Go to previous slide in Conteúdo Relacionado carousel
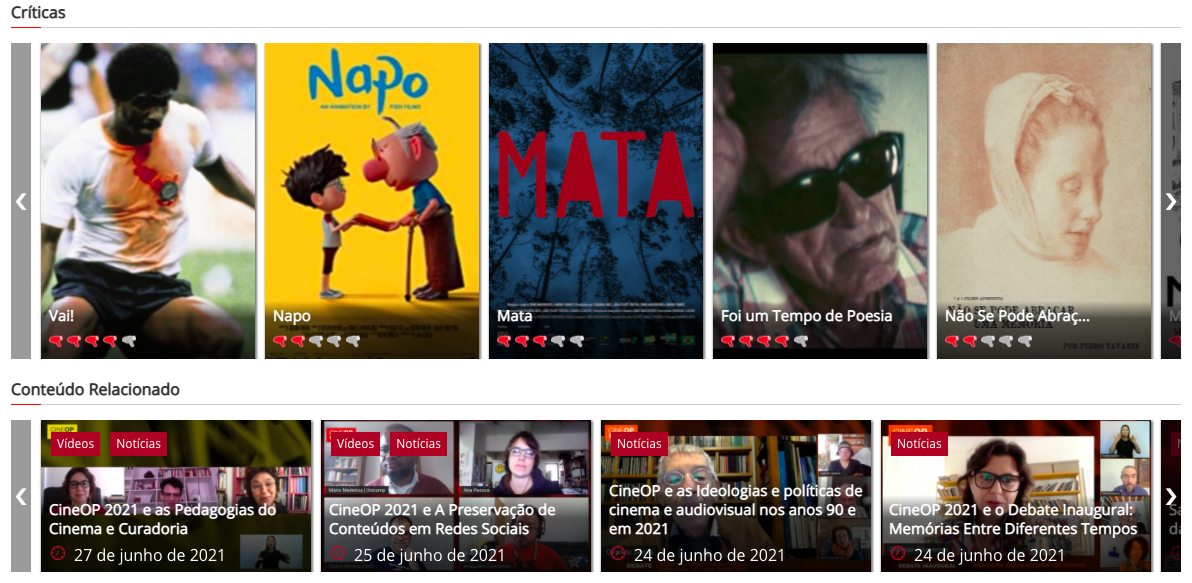Image resolution: width=1192 pixels, height=583 pixels. 21,496
